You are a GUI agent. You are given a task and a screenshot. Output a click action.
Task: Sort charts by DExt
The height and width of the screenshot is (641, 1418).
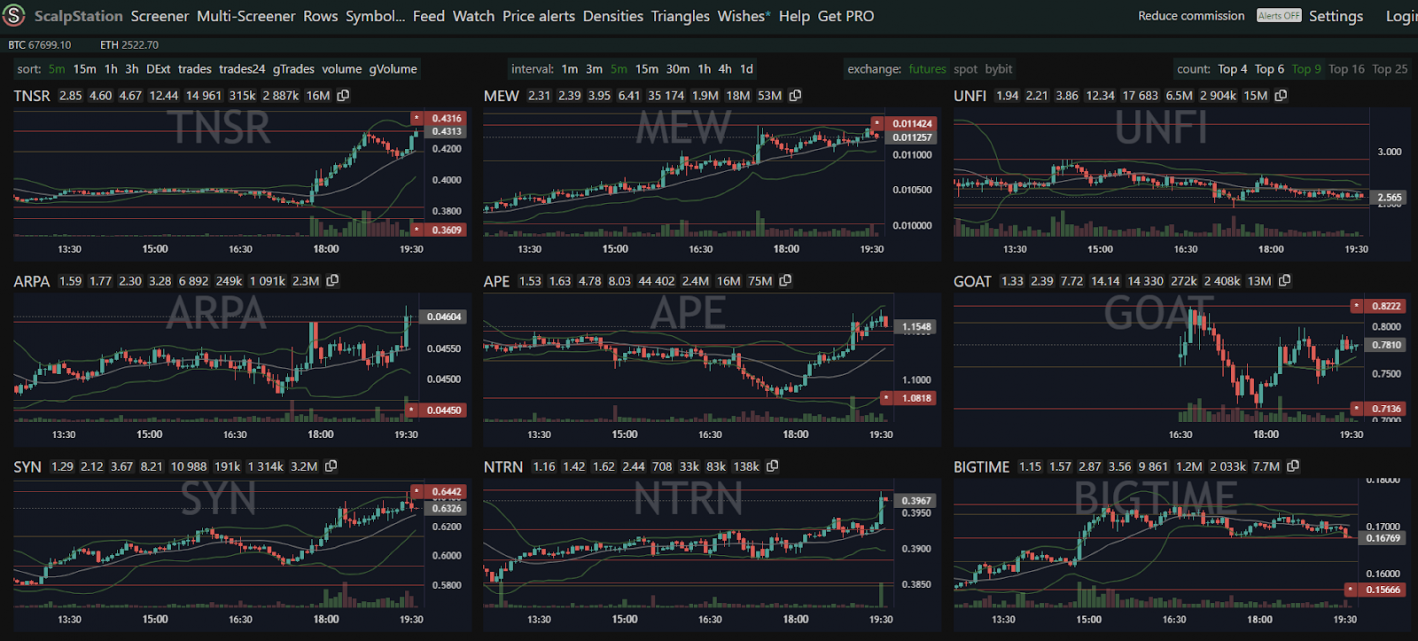[158, 69]
